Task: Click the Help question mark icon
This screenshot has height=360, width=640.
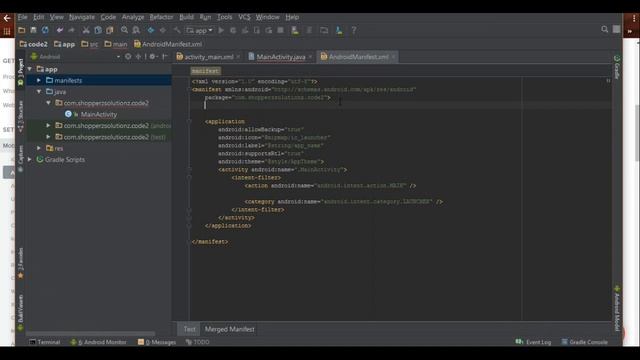Action: click(x=353, y=30)
